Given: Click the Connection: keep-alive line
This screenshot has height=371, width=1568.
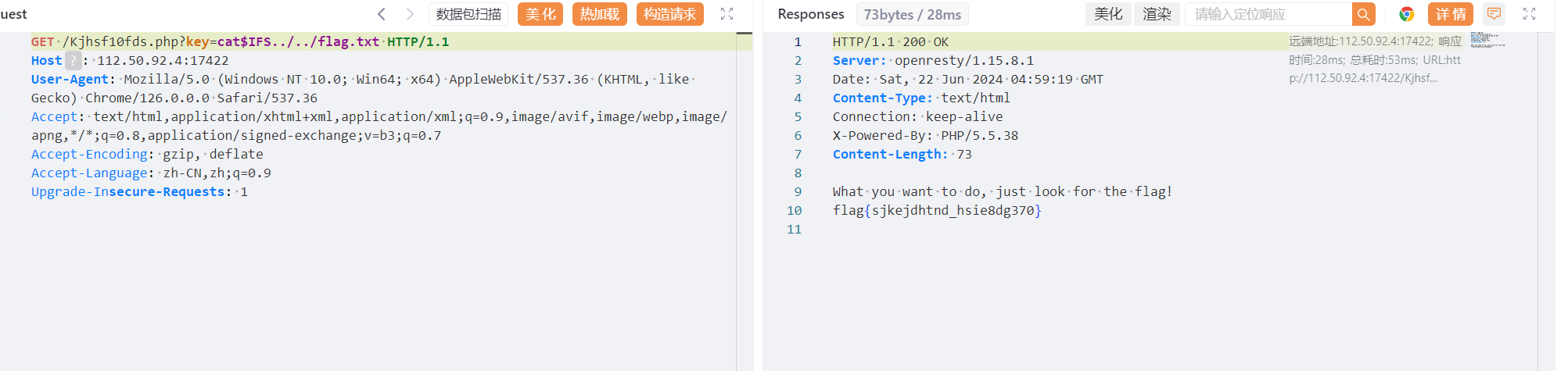Looking at the screenshot, I should point(917,116).
